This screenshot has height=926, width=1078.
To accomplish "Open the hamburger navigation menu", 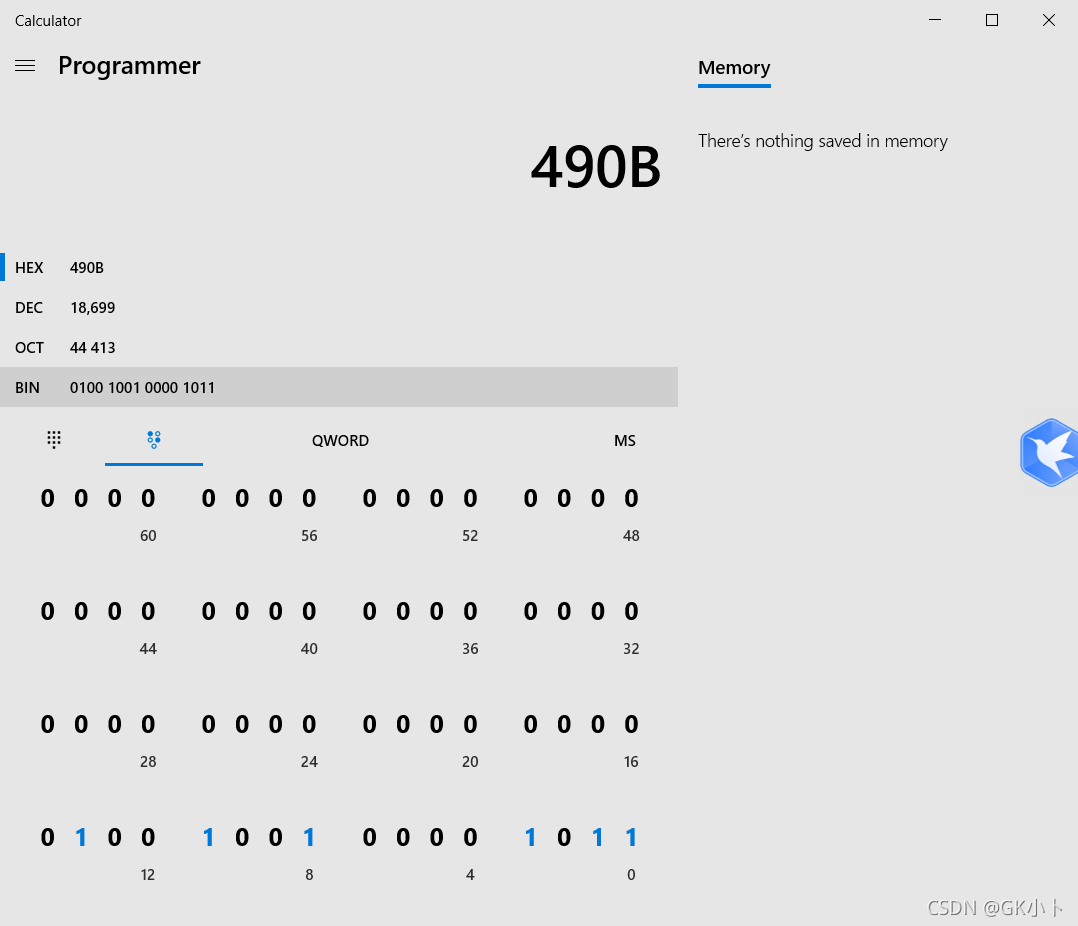I will pos(25,65).
